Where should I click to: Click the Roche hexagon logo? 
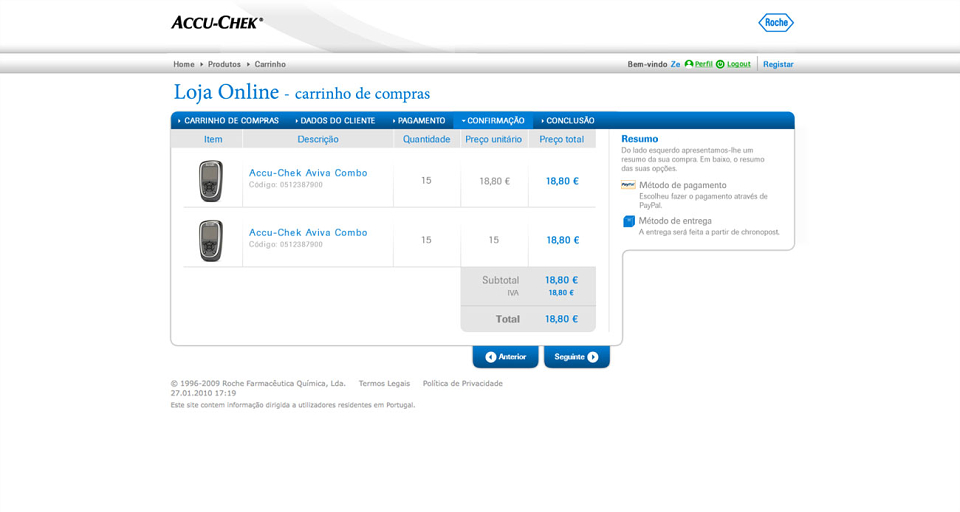[776, 23]
